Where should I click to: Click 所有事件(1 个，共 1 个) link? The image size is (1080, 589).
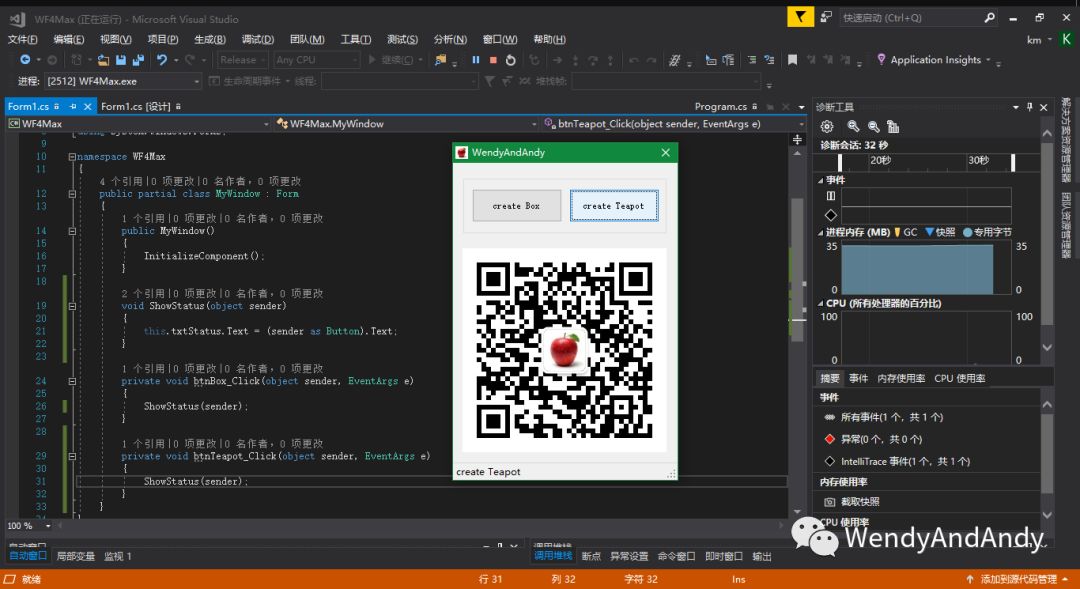[892, 417]
